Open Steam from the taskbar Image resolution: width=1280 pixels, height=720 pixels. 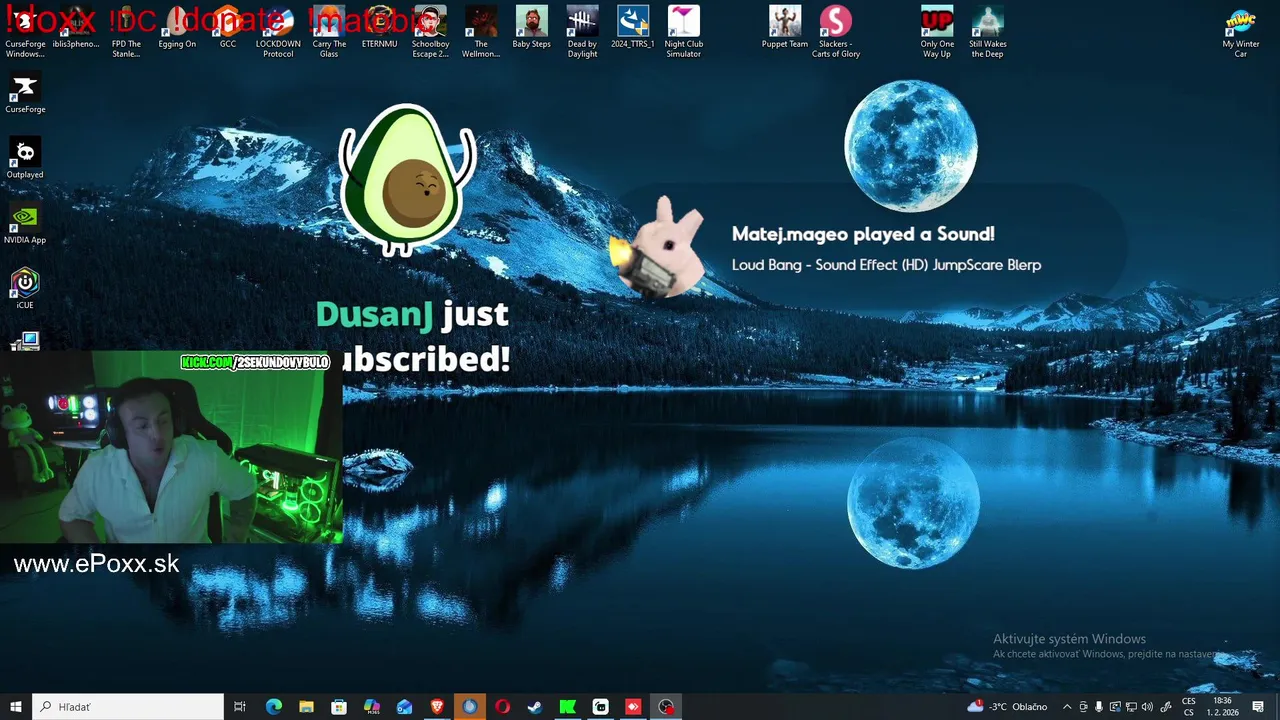(x=535, y=707)
